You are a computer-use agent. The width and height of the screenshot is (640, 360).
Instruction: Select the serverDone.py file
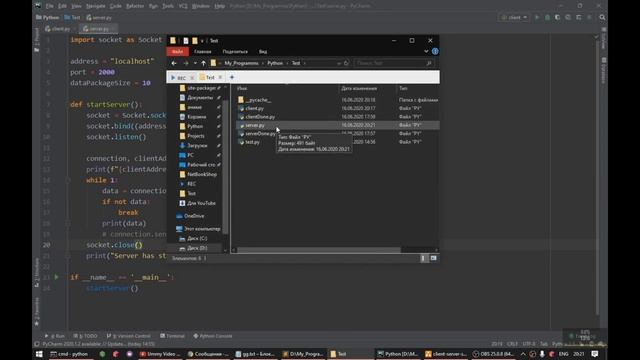pyautogui.click(x=260, y=134)
